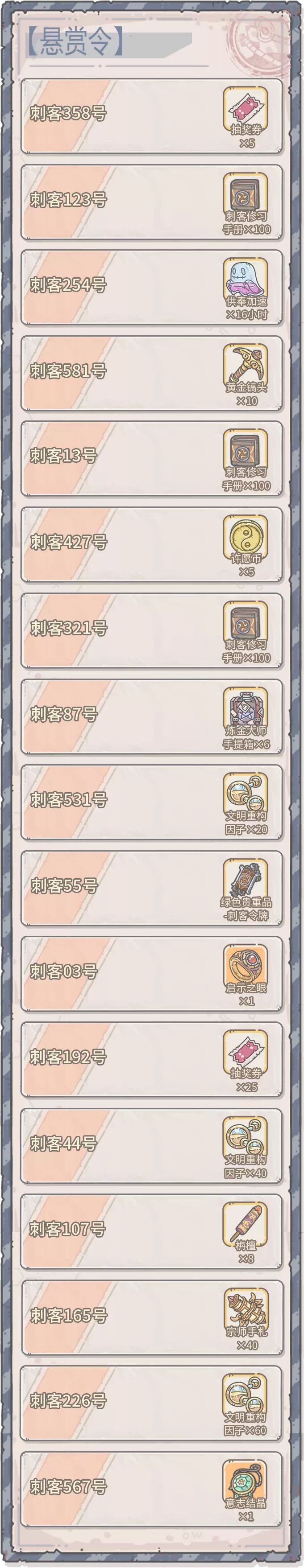Click the 【悬赏令】 title header
The width and height of the screenshot is (304, 1568).
75,43
